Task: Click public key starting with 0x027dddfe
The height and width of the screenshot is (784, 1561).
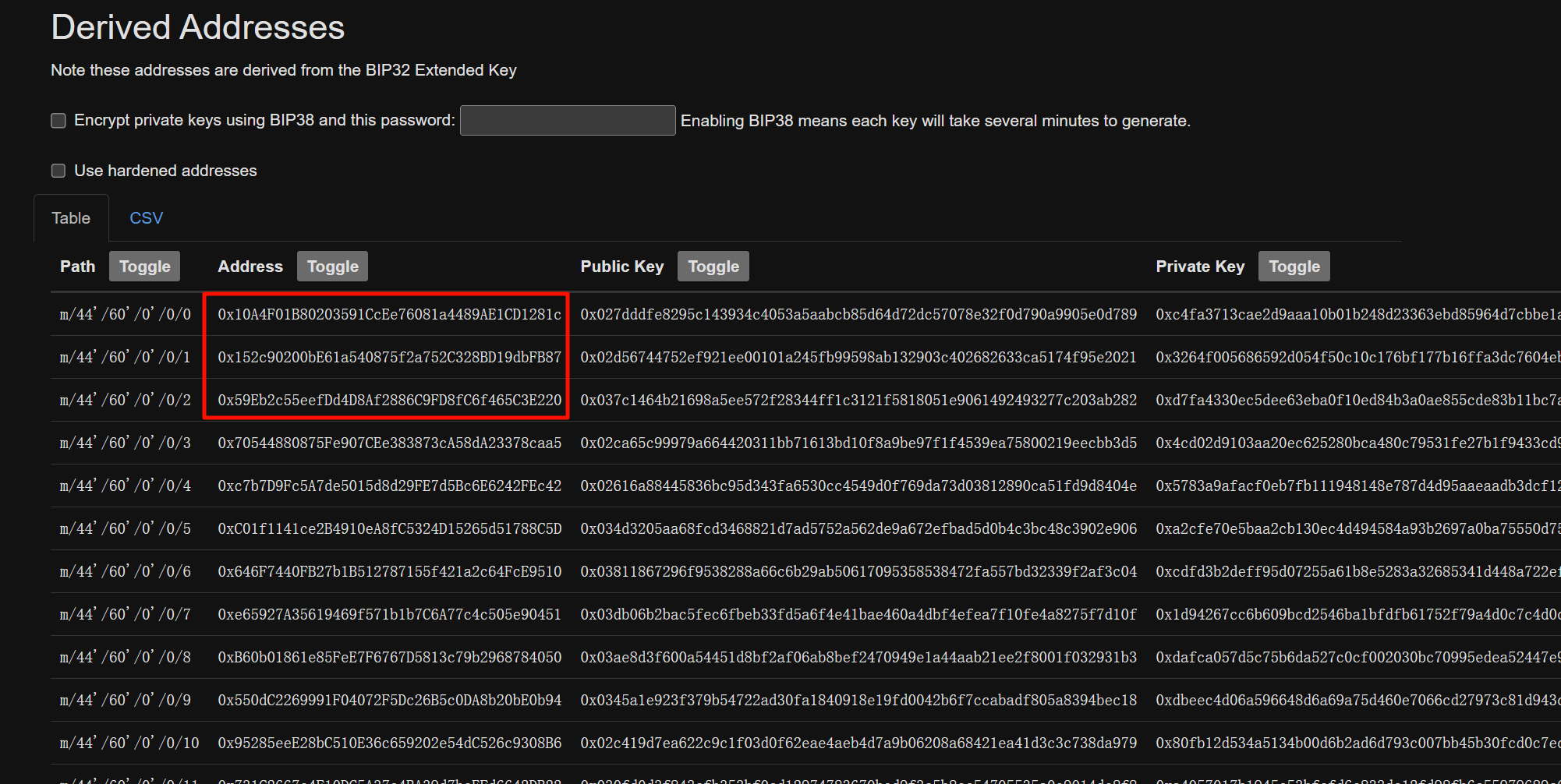Action: [858, 314]
